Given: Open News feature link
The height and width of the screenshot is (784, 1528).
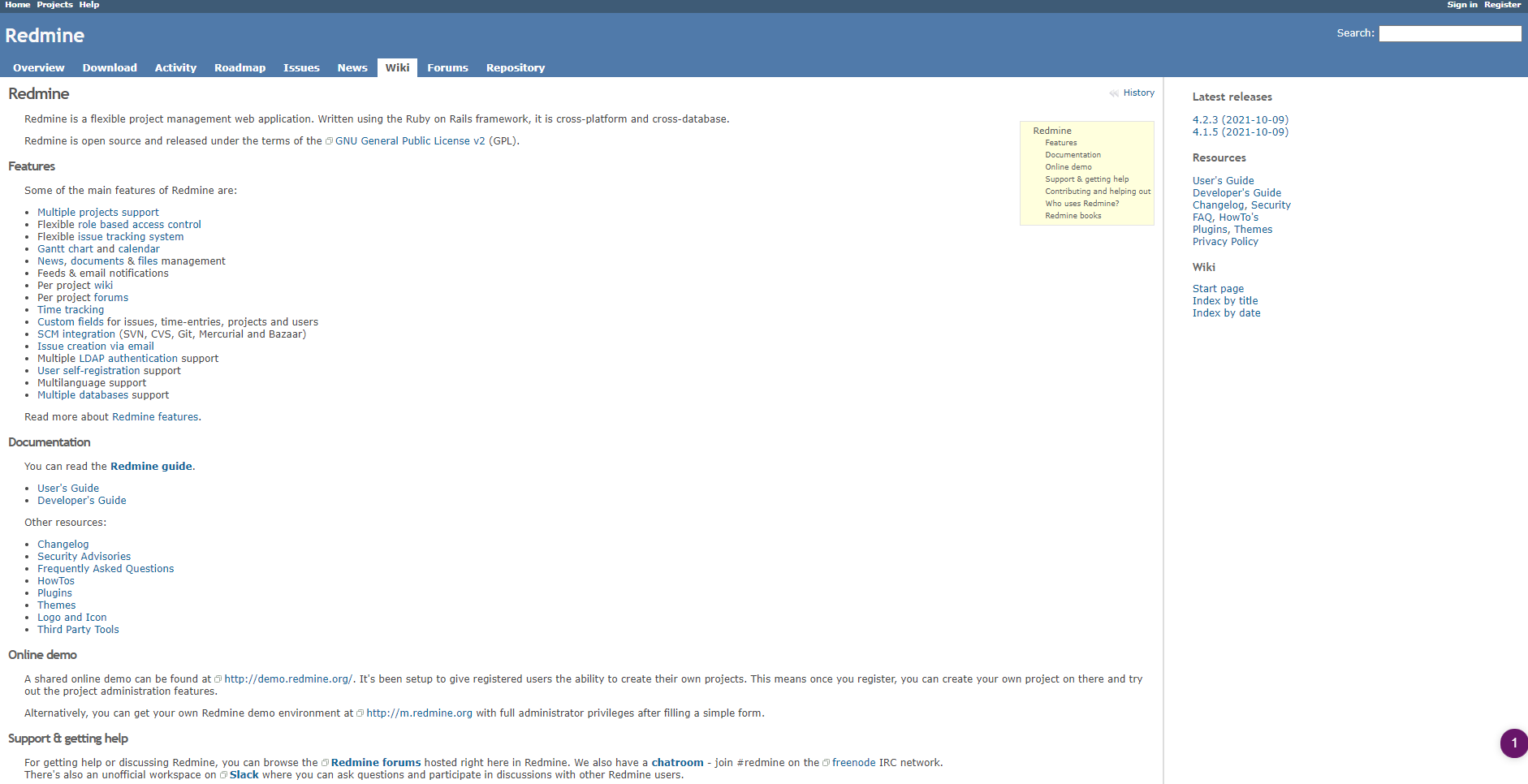Looking at the screenshot, I should (x=50, y=261).
